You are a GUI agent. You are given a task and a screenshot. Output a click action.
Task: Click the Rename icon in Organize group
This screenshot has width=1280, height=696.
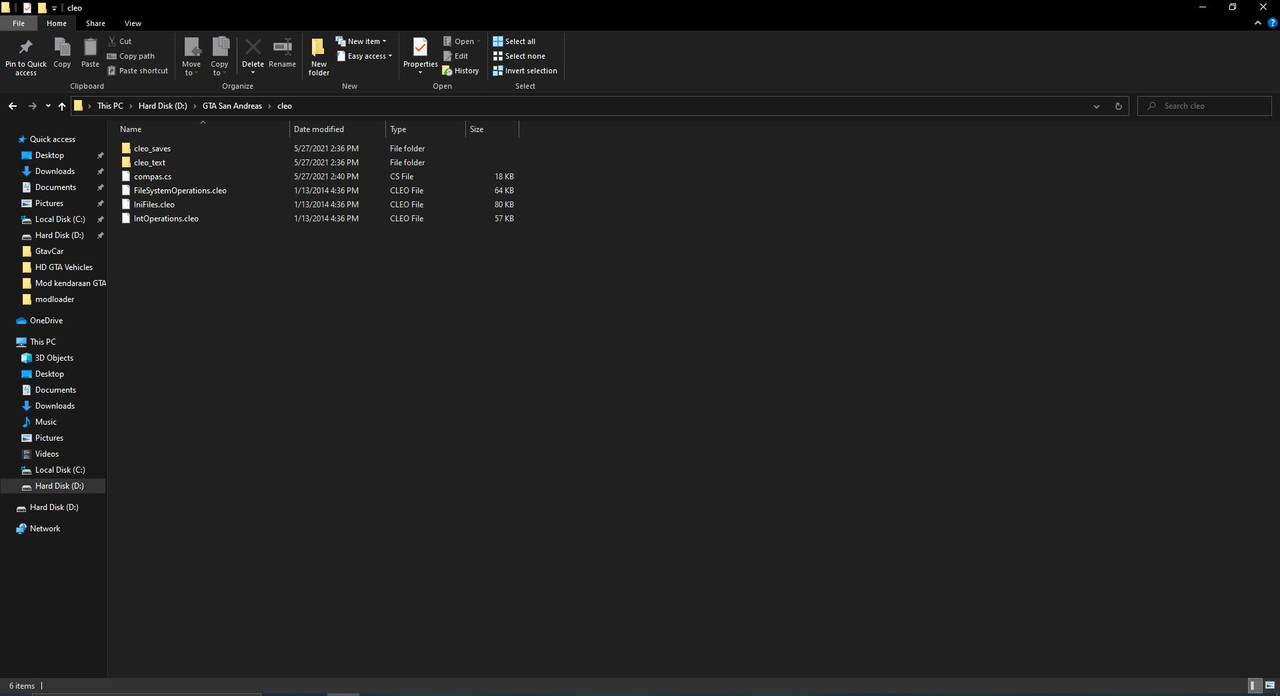pyautogui.click(x=282, y=47)
